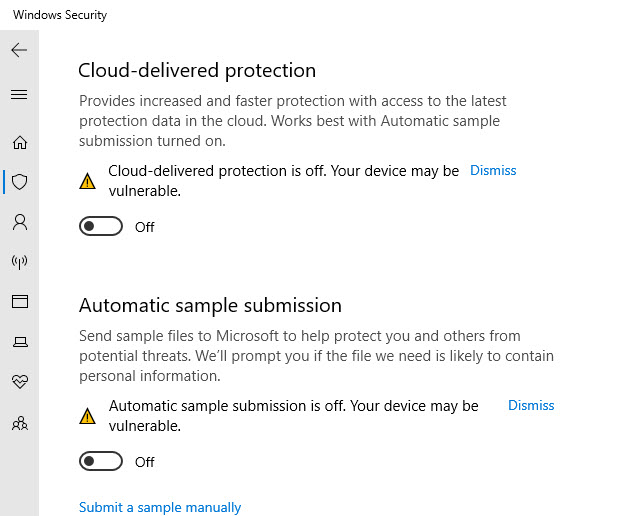Screen dimensions: 624x516
Task: Open Firewall & network protection icon
Action: 19,262
